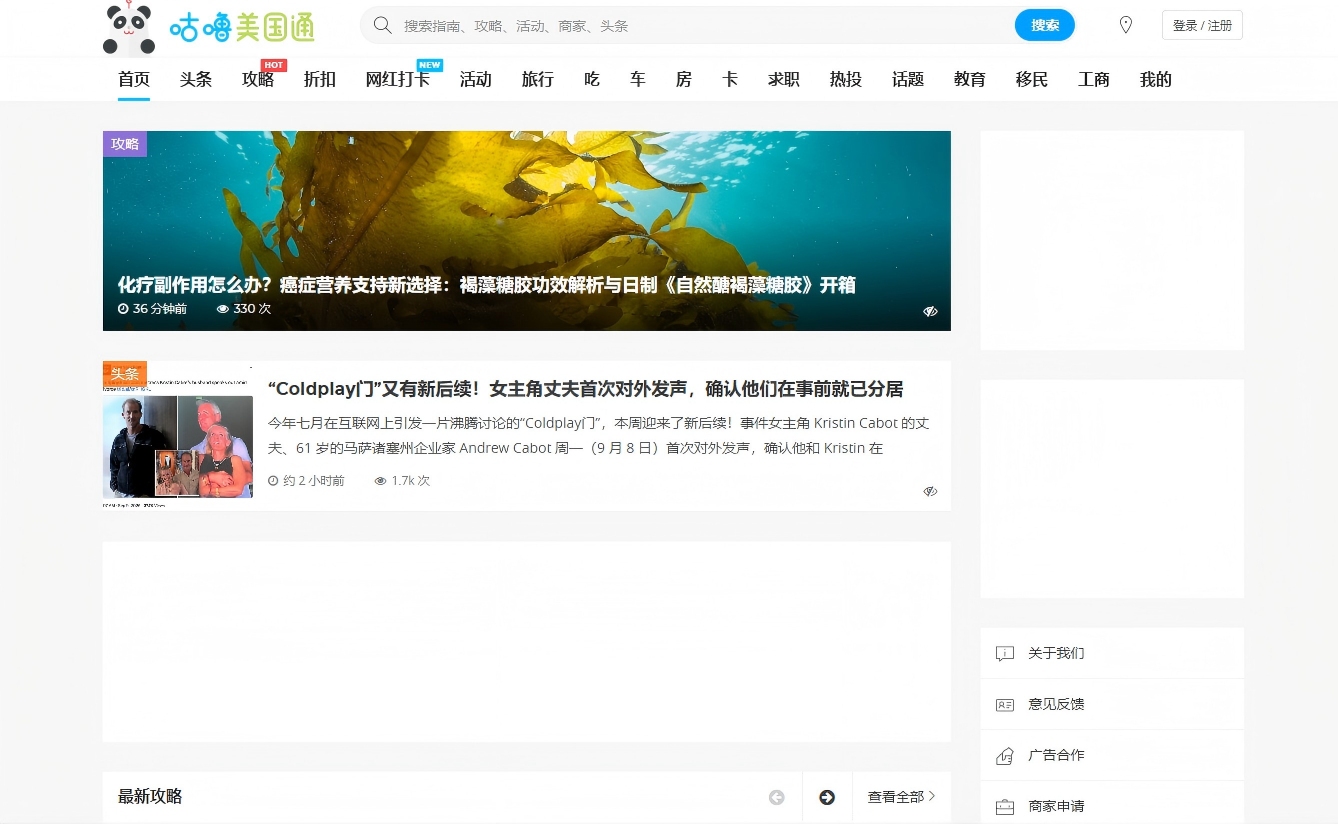Screen dimensions: 1338x827
Task: Focus the search input field
Action: (700, 25)
